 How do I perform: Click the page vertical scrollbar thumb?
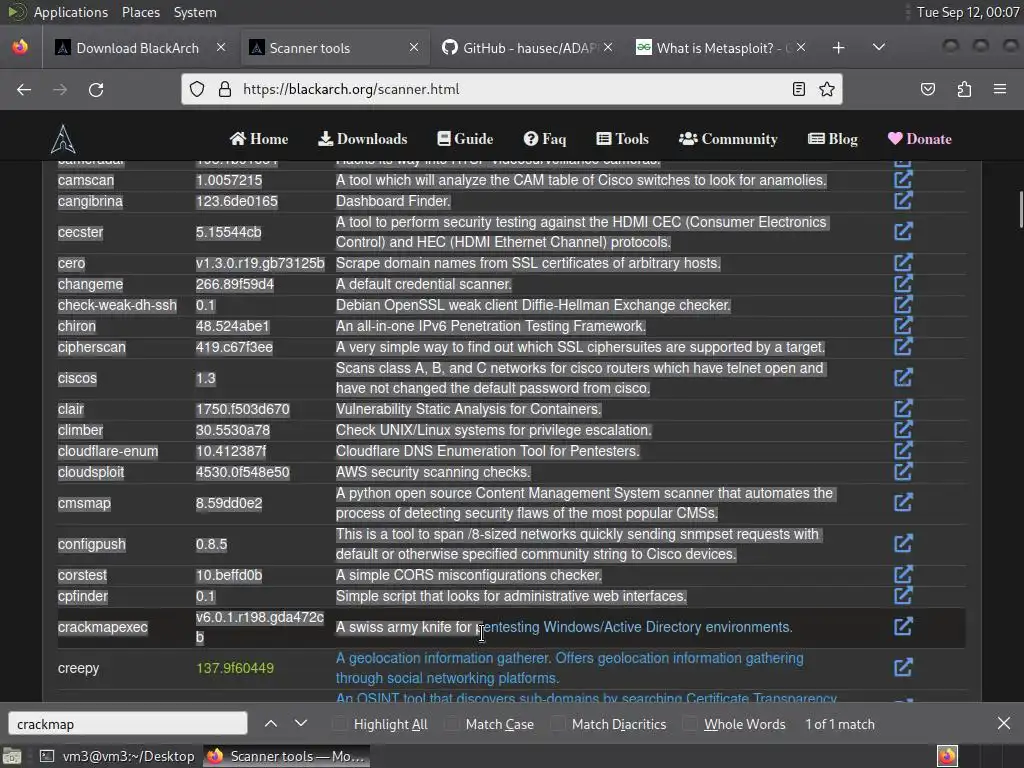click(x=1020, y=209)
